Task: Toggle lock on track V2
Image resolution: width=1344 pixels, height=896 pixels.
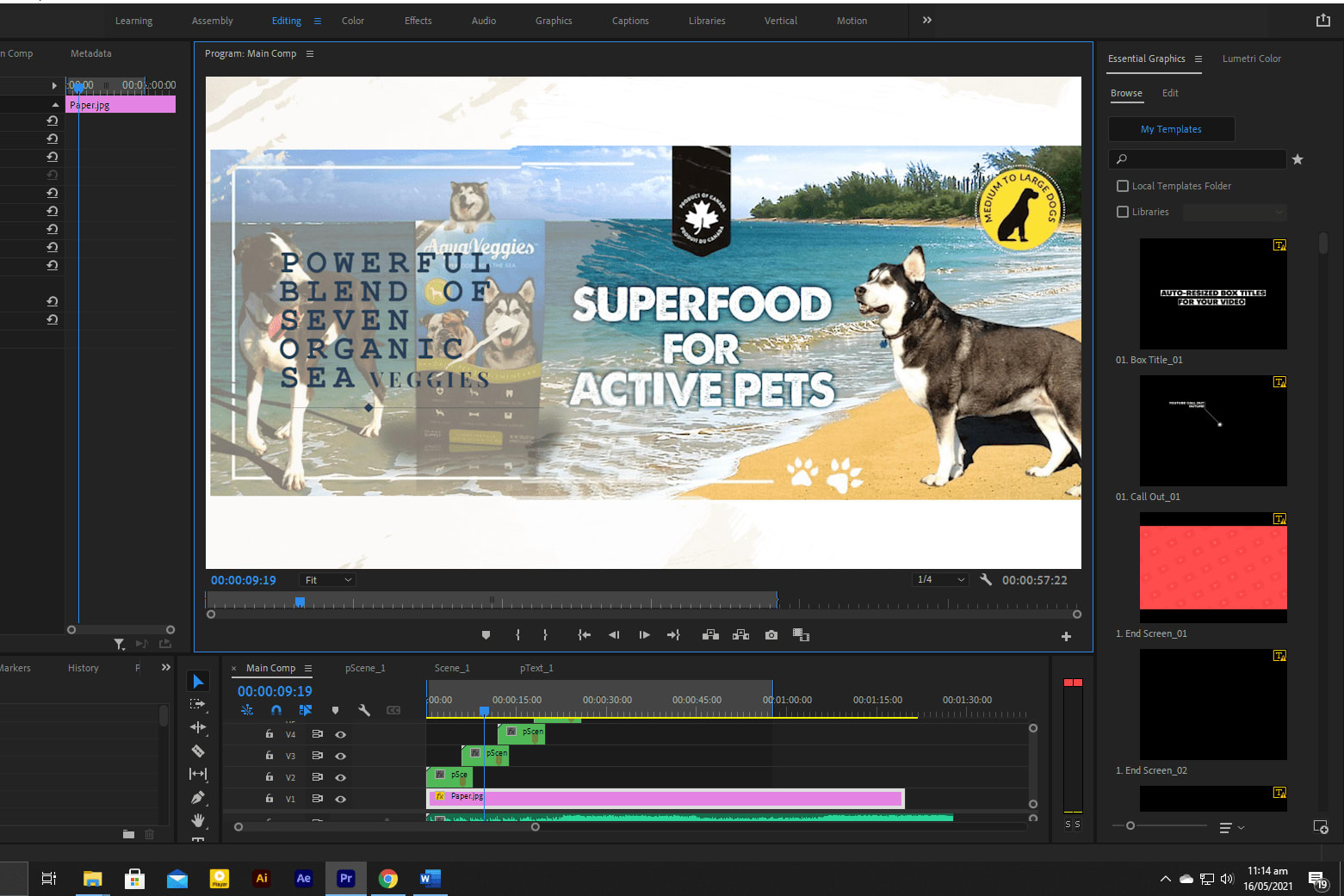Action: point(269,776)
